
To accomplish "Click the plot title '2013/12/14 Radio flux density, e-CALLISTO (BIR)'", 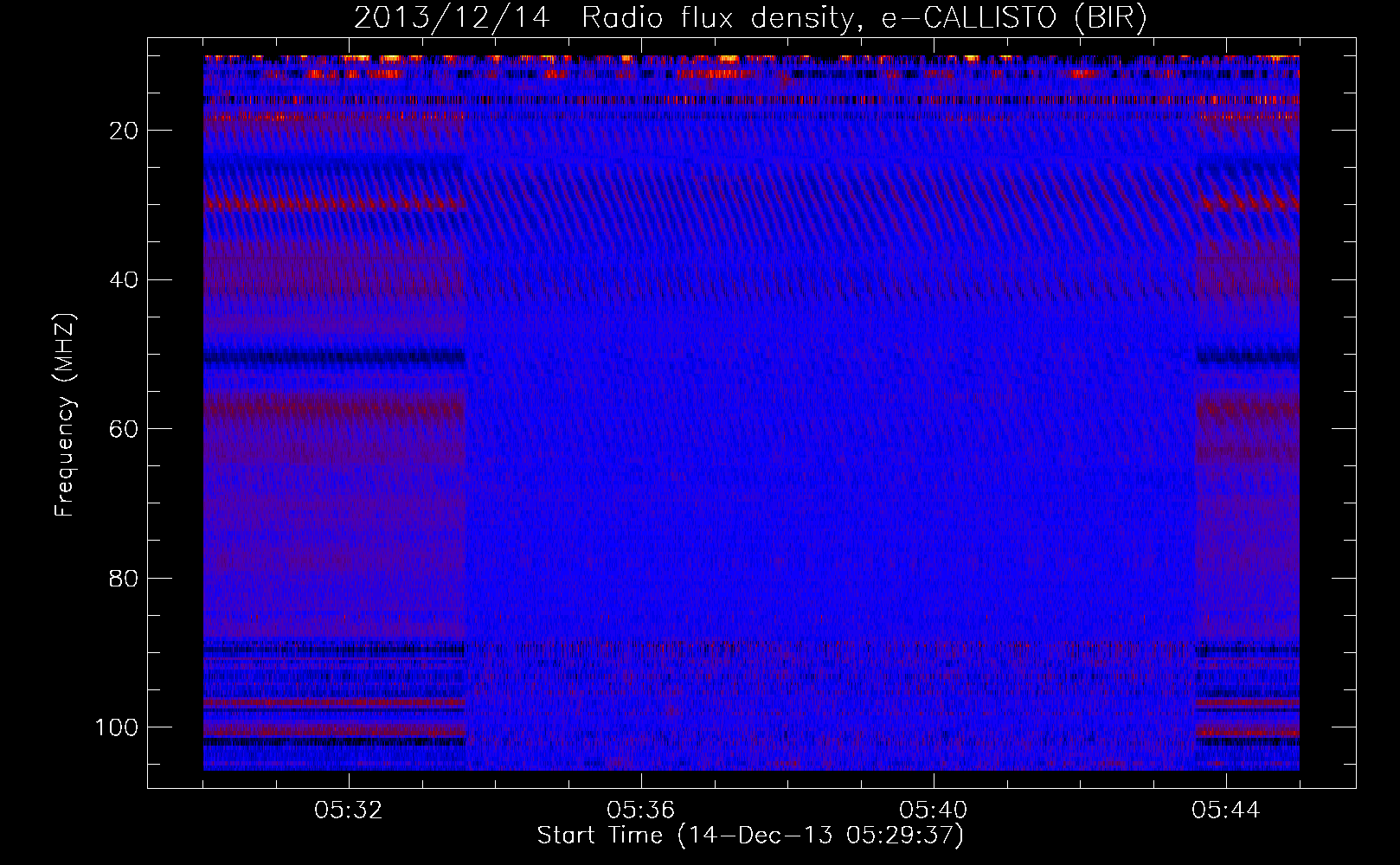I will 750,18.
